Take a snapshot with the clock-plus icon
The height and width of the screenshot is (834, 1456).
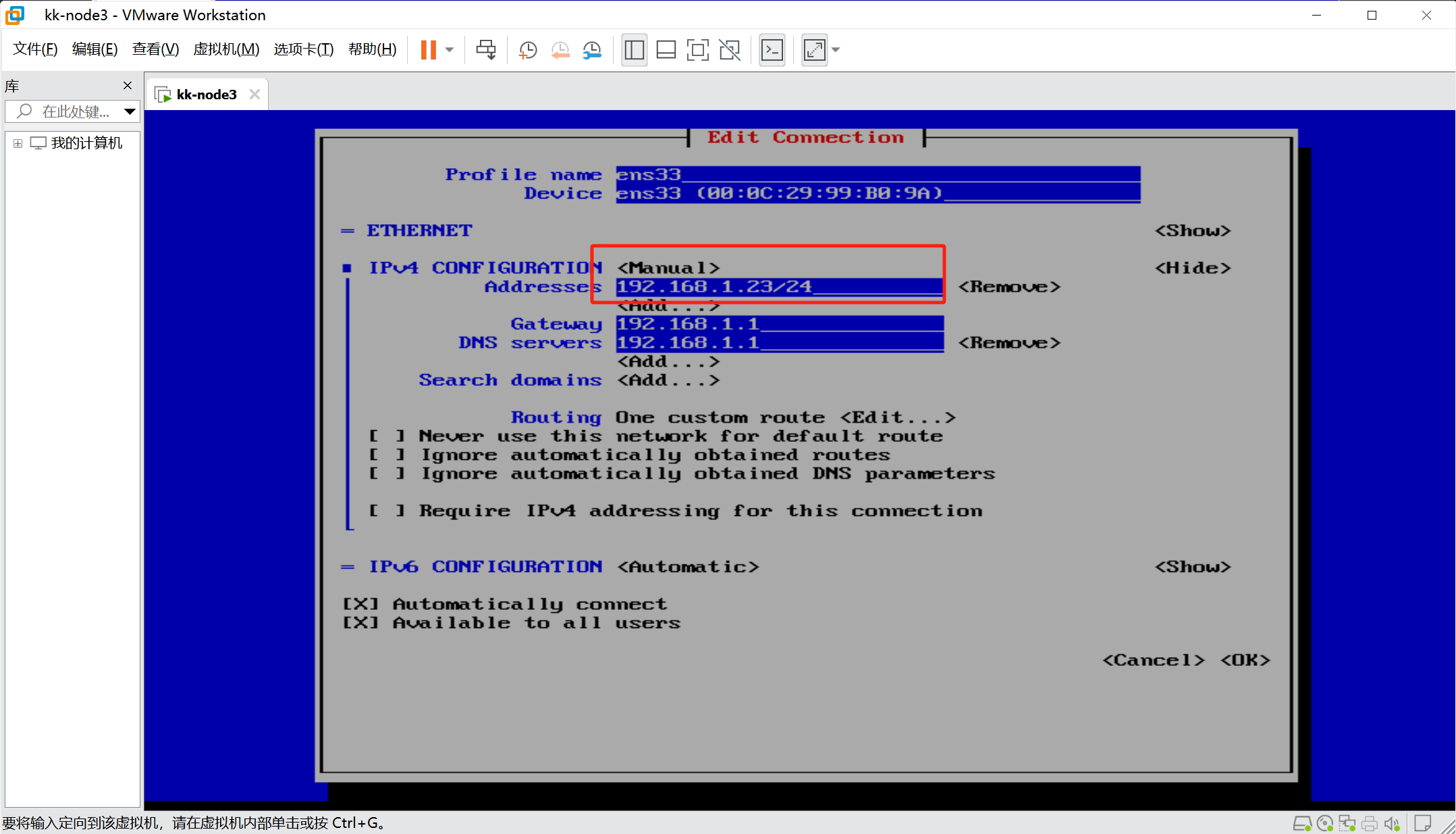coord(528,50)
